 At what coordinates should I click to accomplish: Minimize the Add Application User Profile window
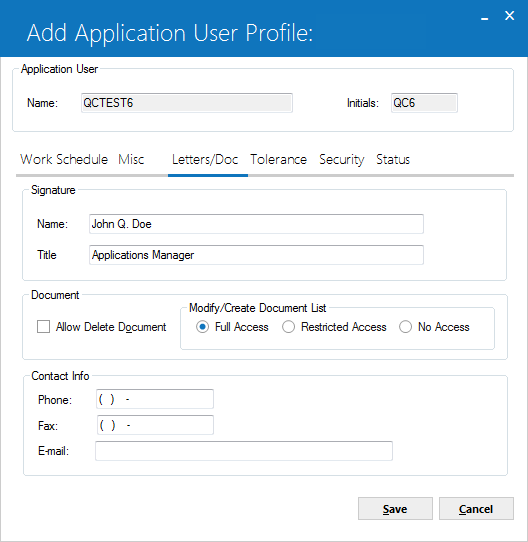point(485,16)
